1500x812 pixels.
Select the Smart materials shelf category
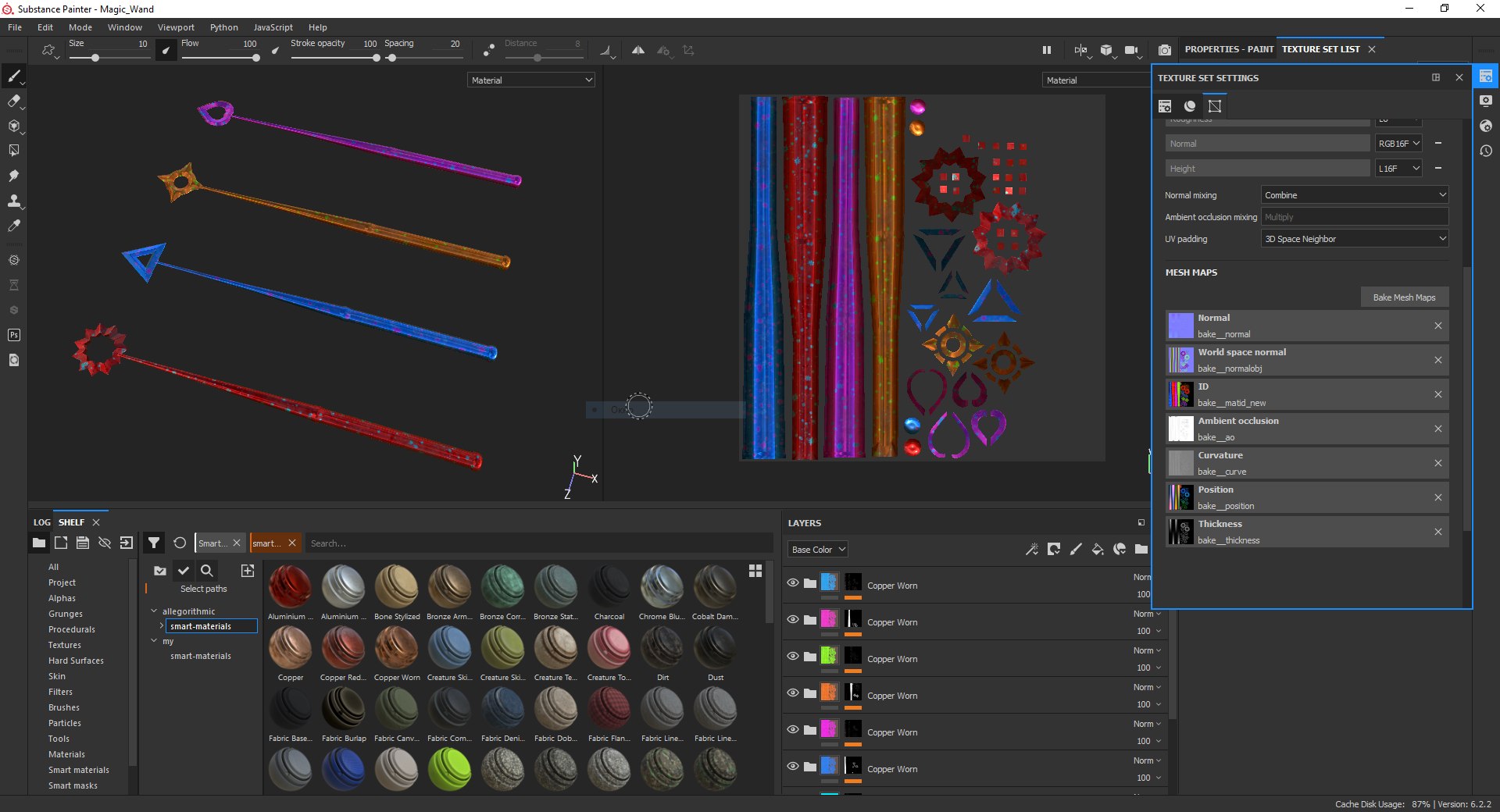[x=79, y=770]
